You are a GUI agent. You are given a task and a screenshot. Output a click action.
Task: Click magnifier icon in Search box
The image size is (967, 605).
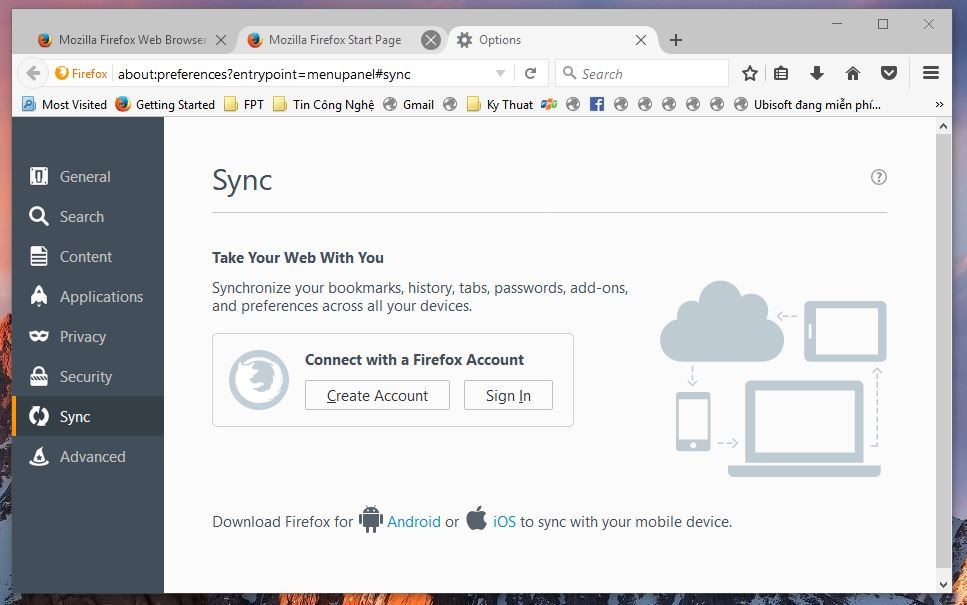(x=569, y=73)
